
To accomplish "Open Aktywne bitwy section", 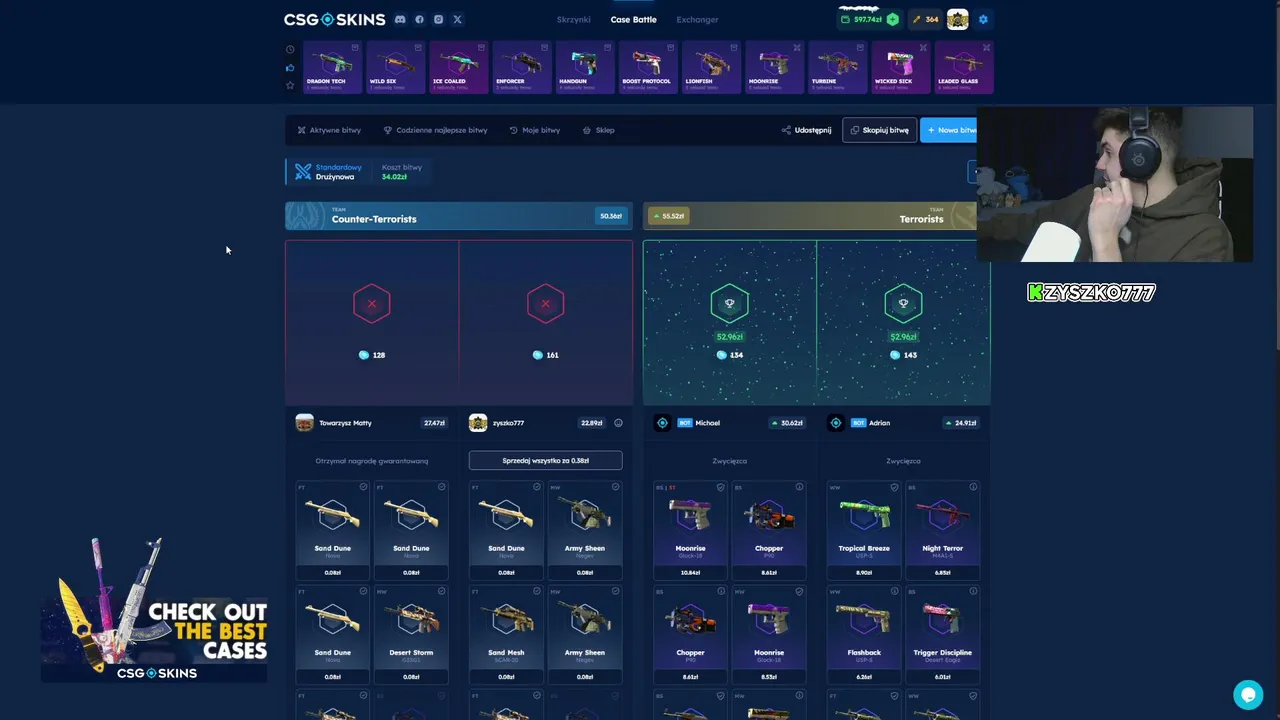I will (x=329, y=130).
